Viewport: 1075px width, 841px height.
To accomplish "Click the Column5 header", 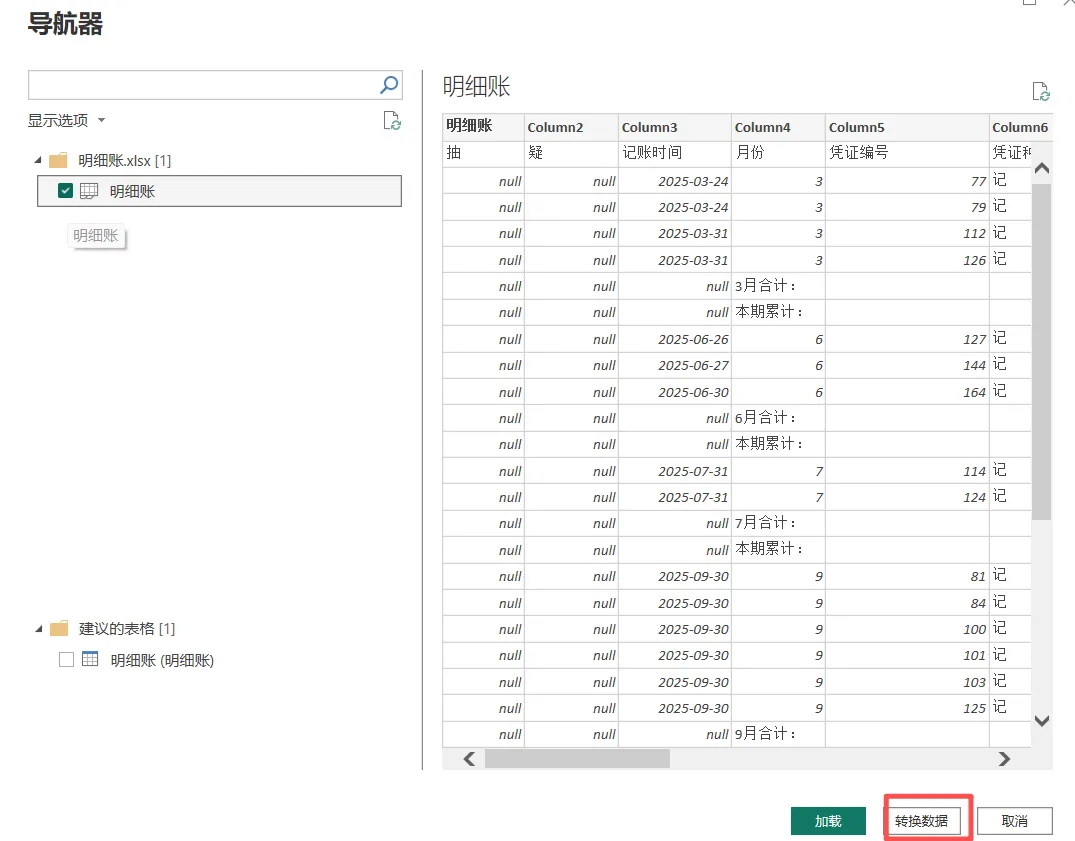I will click(907, 127).
